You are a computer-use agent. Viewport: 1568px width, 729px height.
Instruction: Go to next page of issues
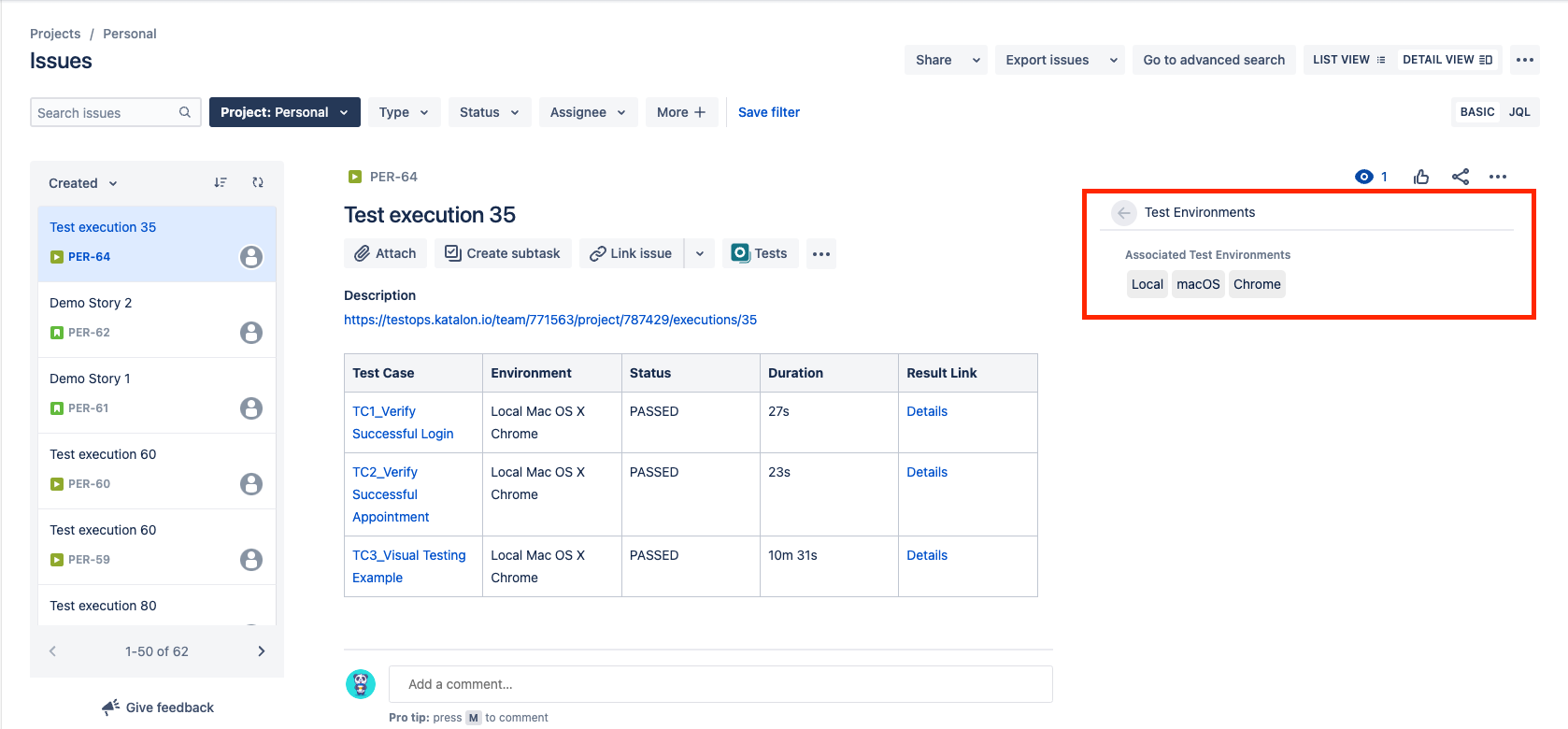262,651
